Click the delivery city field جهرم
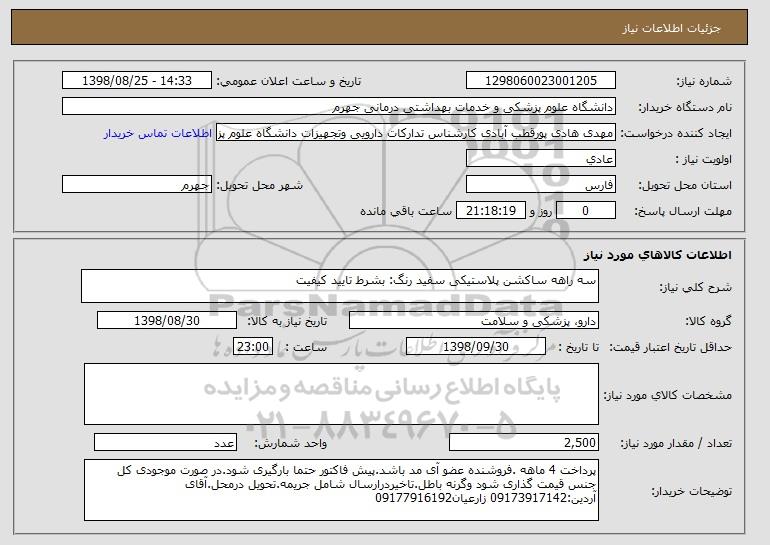This screenshot has height=545, width=770. tap(137, 185)
